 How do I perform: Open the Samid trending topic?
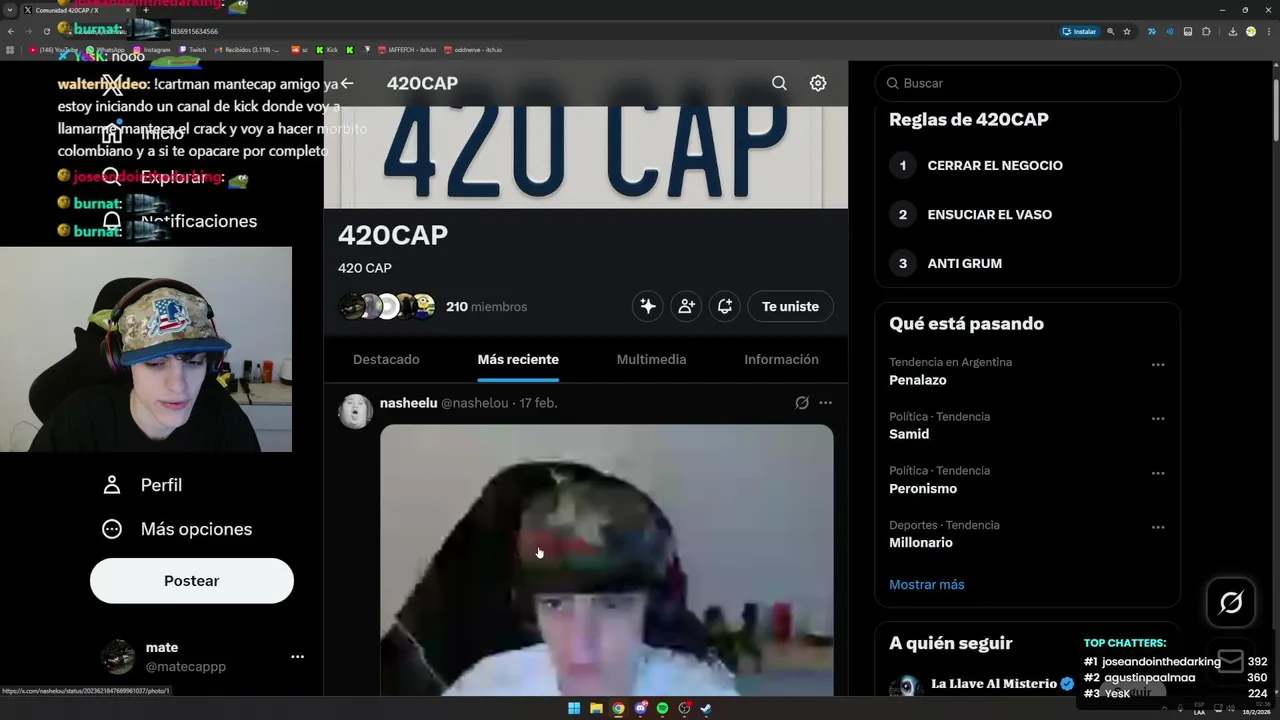[909, 434]
